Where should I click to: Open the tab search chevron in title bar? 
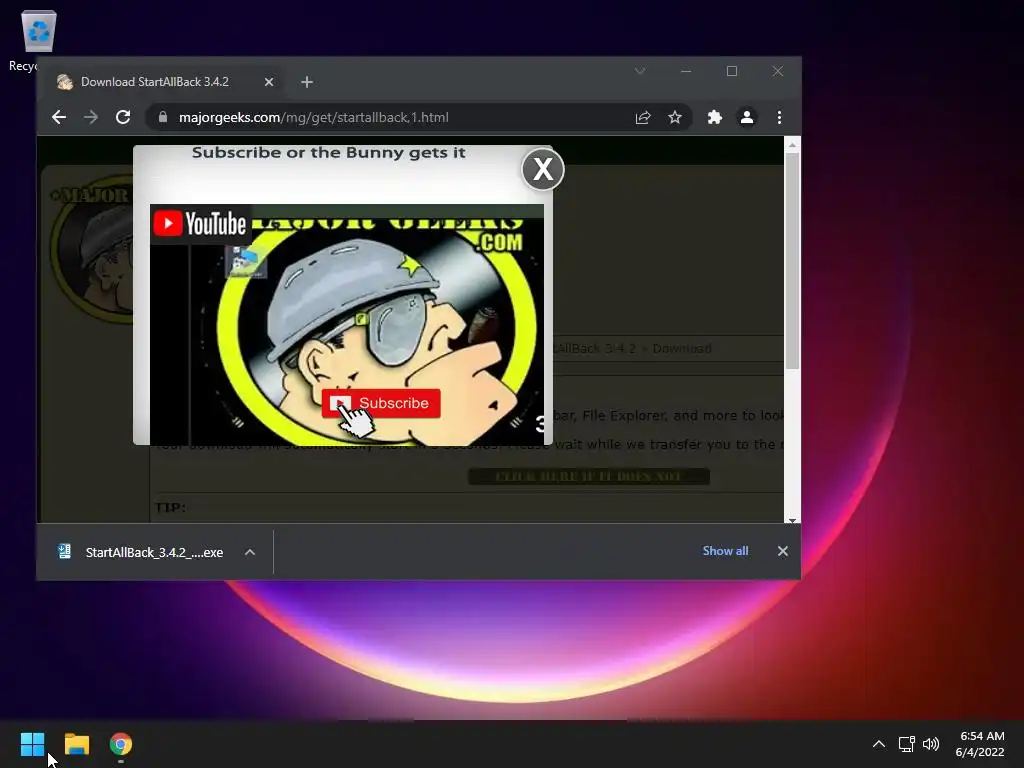pos(640,71)
